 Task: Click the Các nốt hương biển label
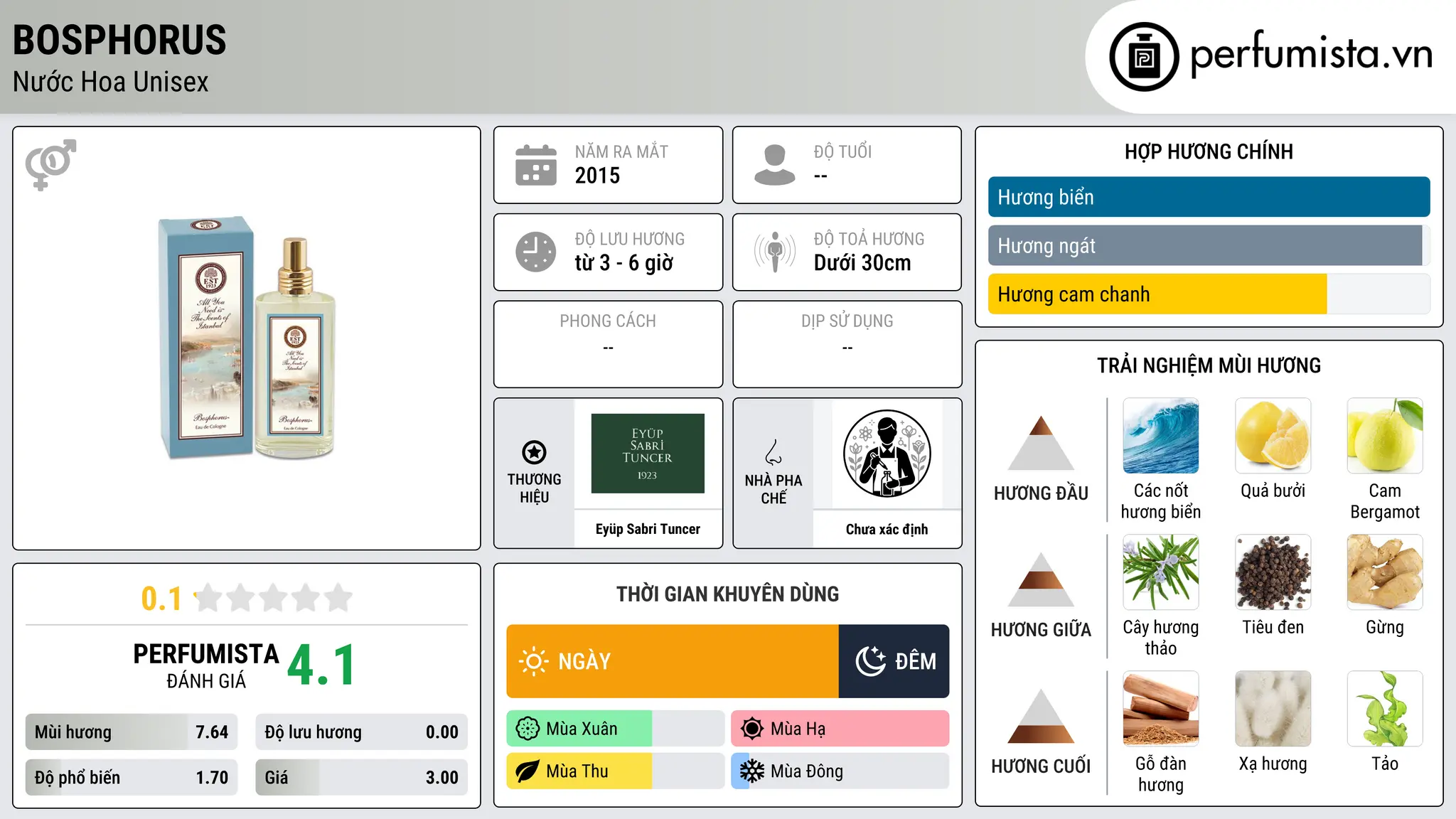[x=1161, y=501]
